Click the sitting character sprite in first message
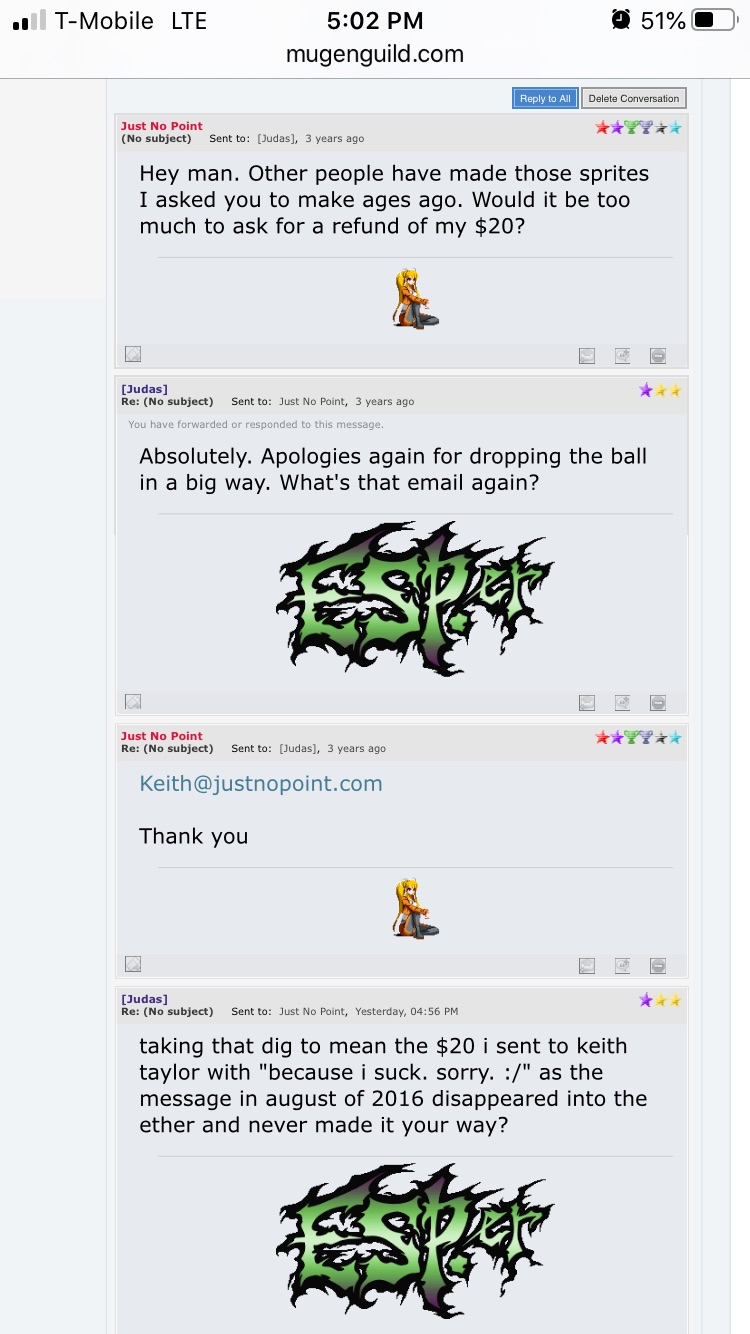Screen dimensions: 750x1334 click(x=415, y=298)
